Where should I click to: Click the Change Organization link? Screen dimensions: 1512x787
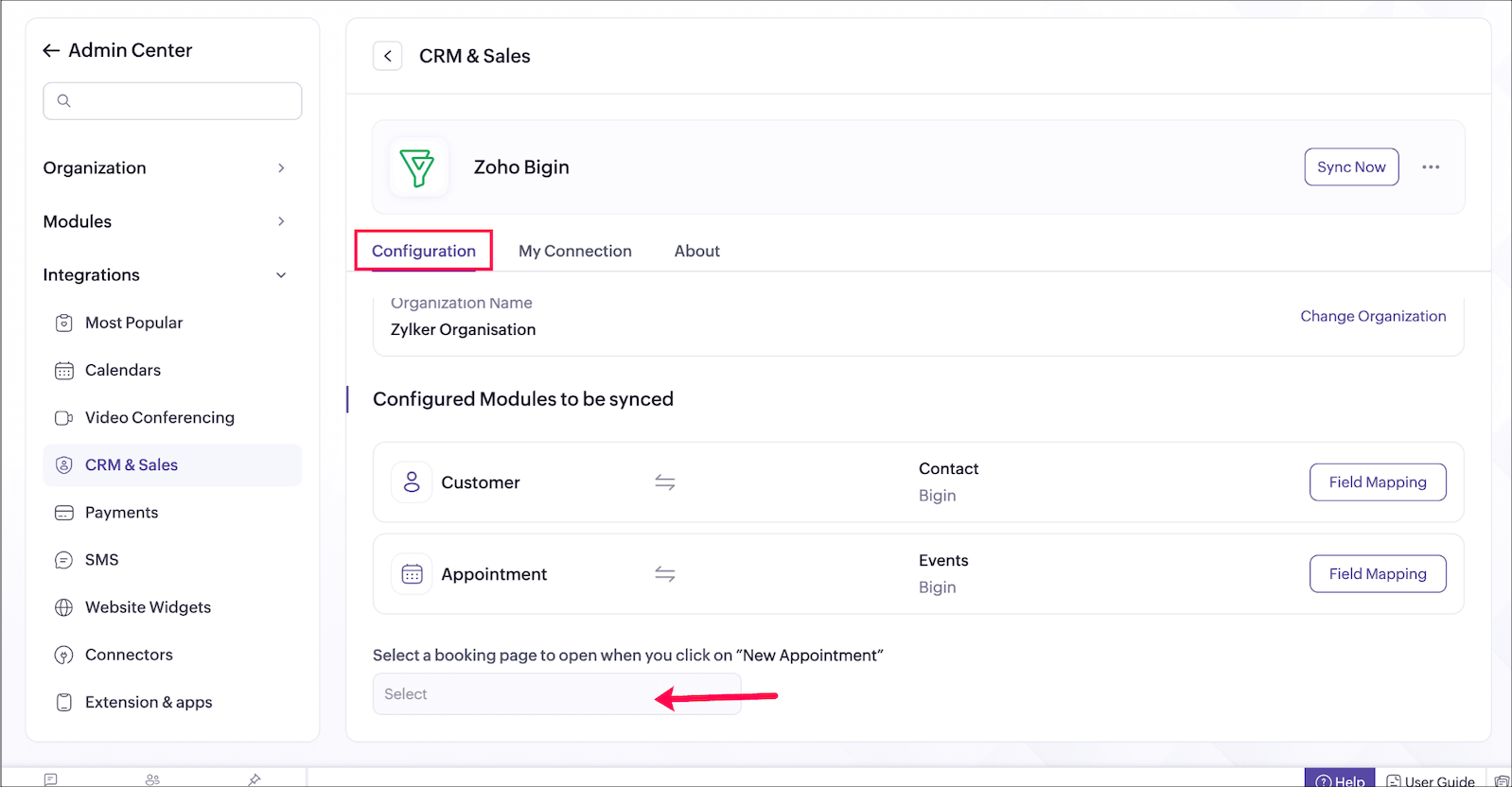[1373, 316]
